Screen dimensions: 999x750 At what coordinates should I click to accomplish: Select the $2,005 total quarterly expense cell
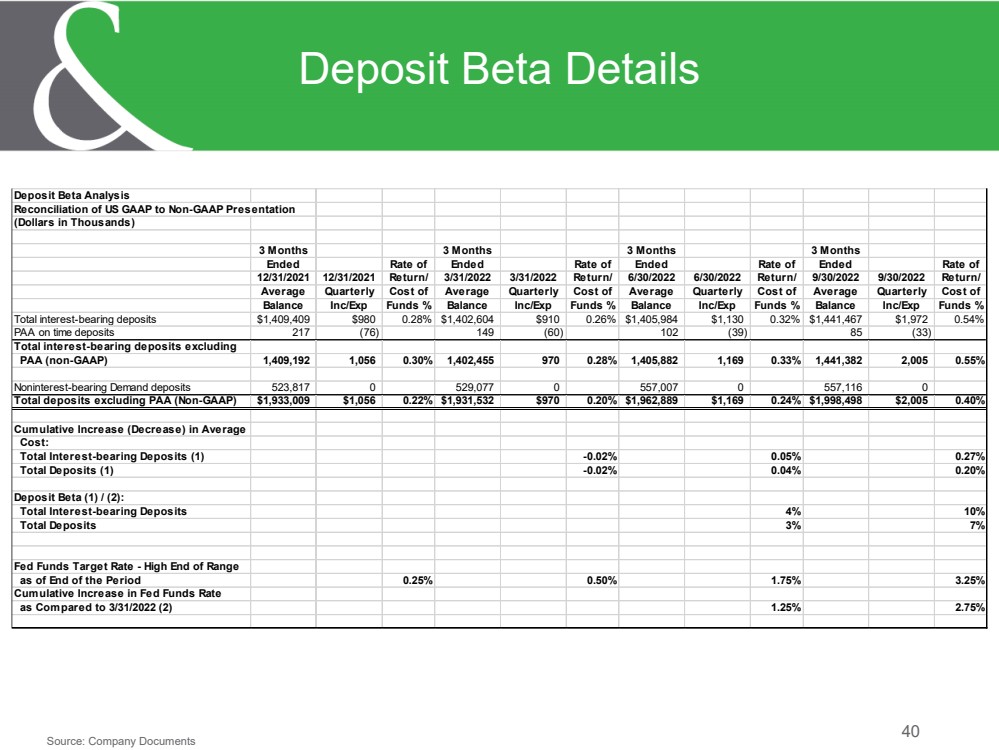[x=911, y=401]
